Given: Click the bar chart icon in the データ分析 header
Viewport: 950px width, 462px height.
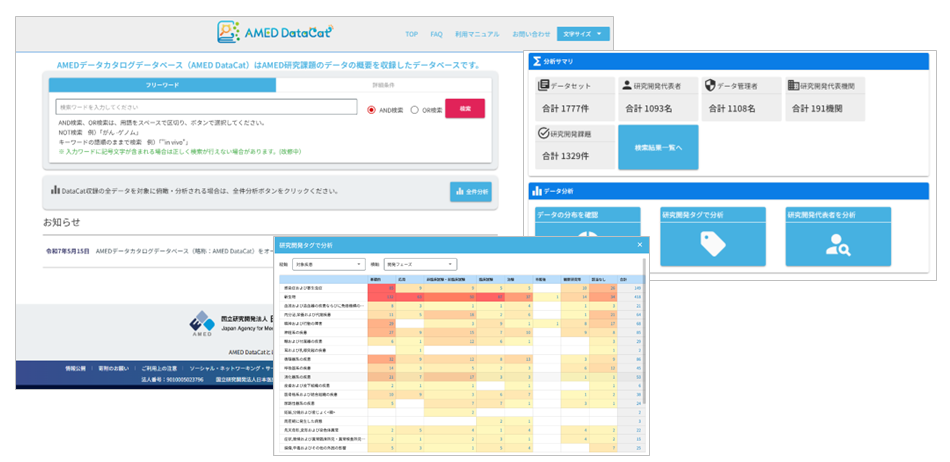Looking at the screenshot, I should (536, 191).
